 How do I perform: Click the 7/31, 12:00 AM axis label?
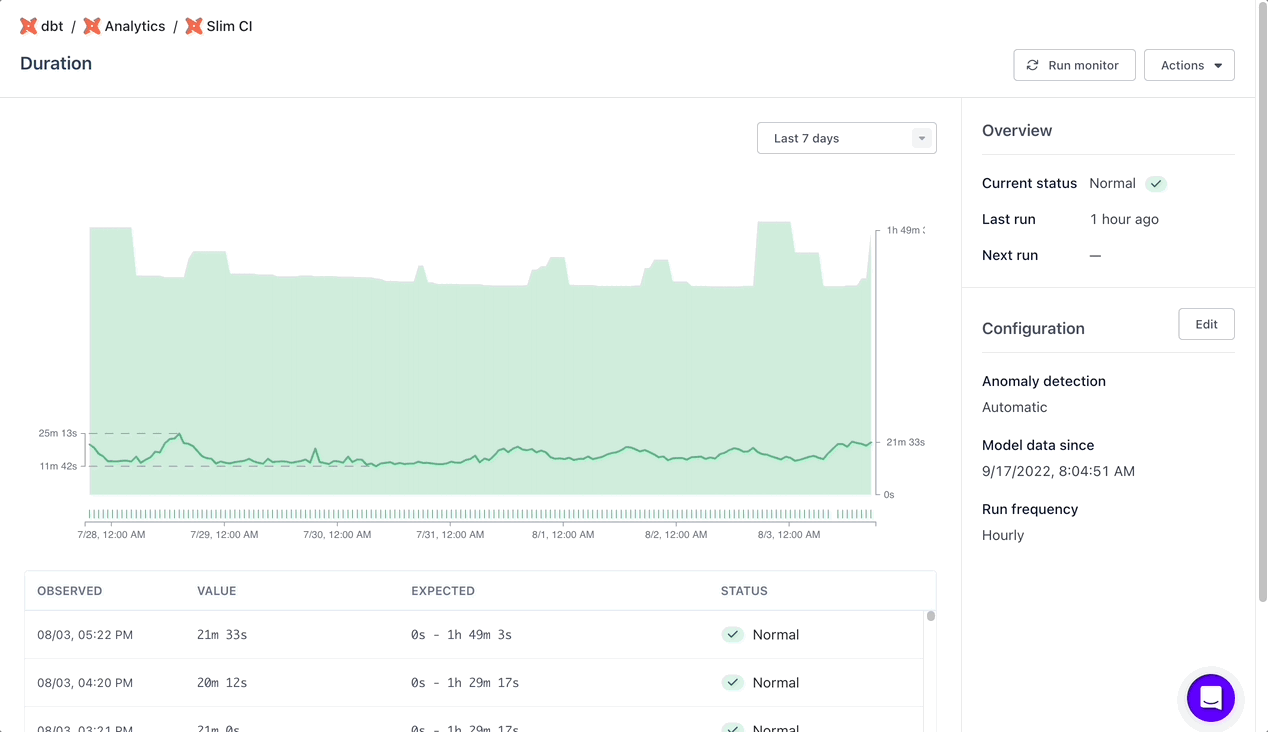[450, 535]
